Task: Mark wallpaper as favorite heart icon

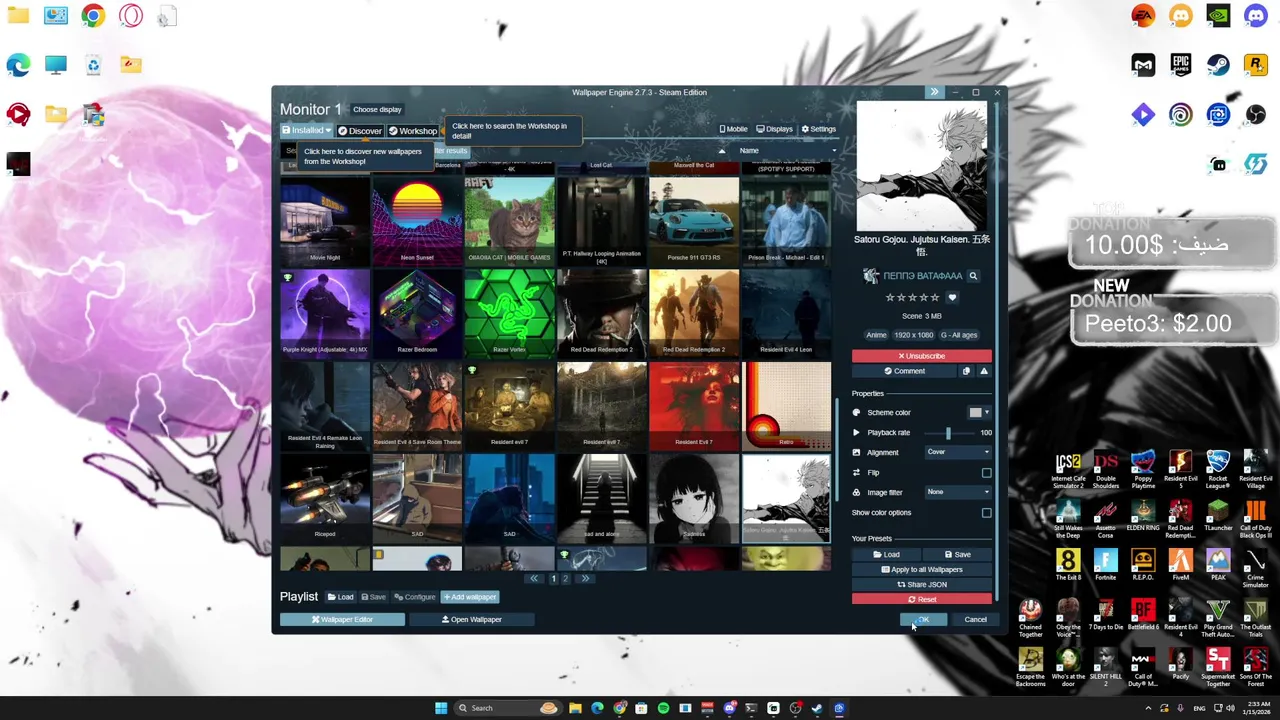Action: (952, 297)
